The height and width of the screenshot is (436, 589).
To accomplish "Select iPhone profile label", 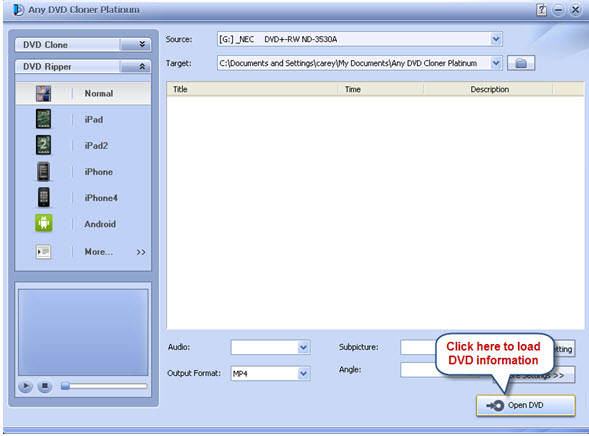I will tap(98, 172).
